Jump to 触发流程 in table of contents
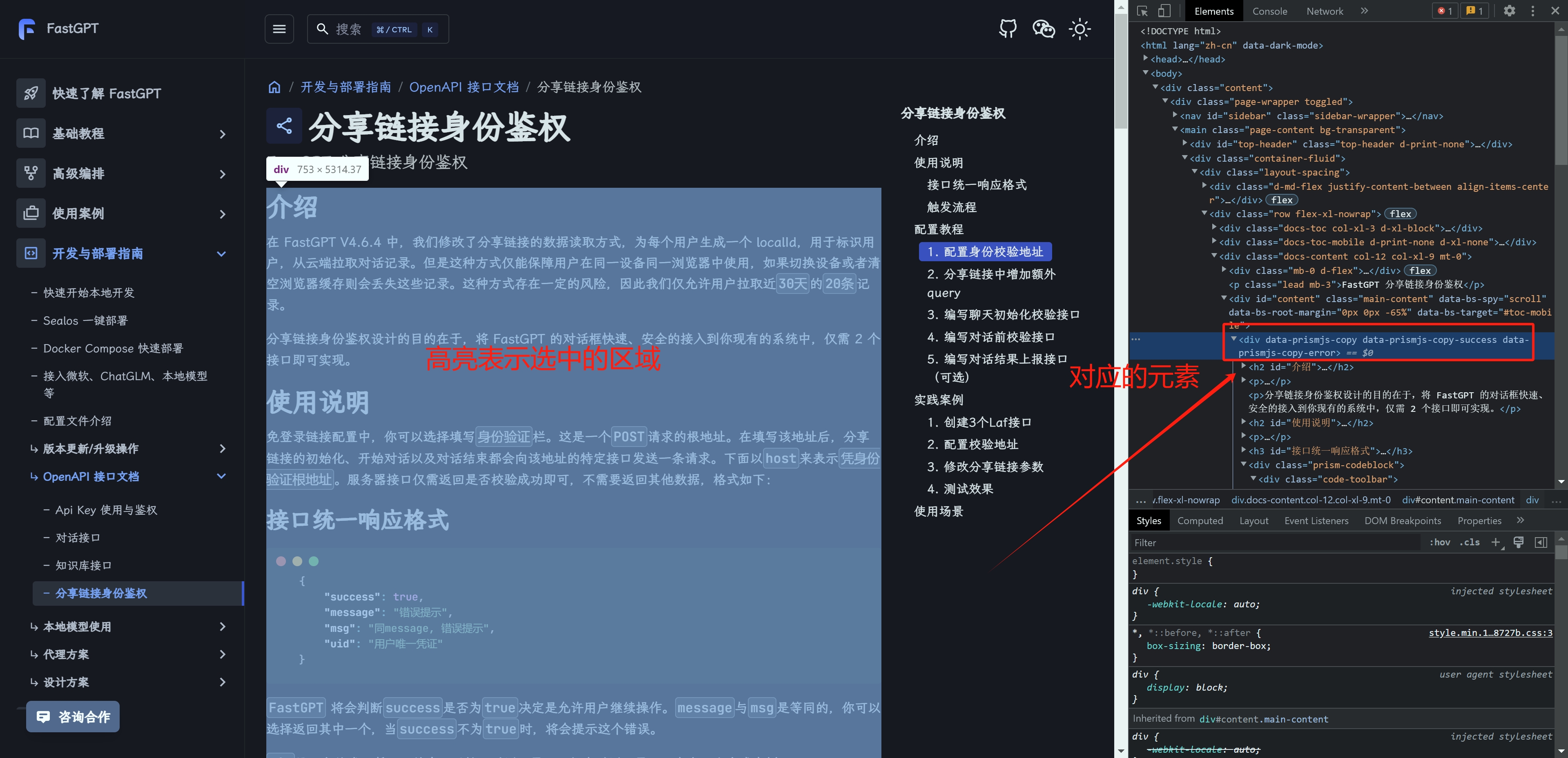Viewport: 1568px width, 758px height. point(951,207)
